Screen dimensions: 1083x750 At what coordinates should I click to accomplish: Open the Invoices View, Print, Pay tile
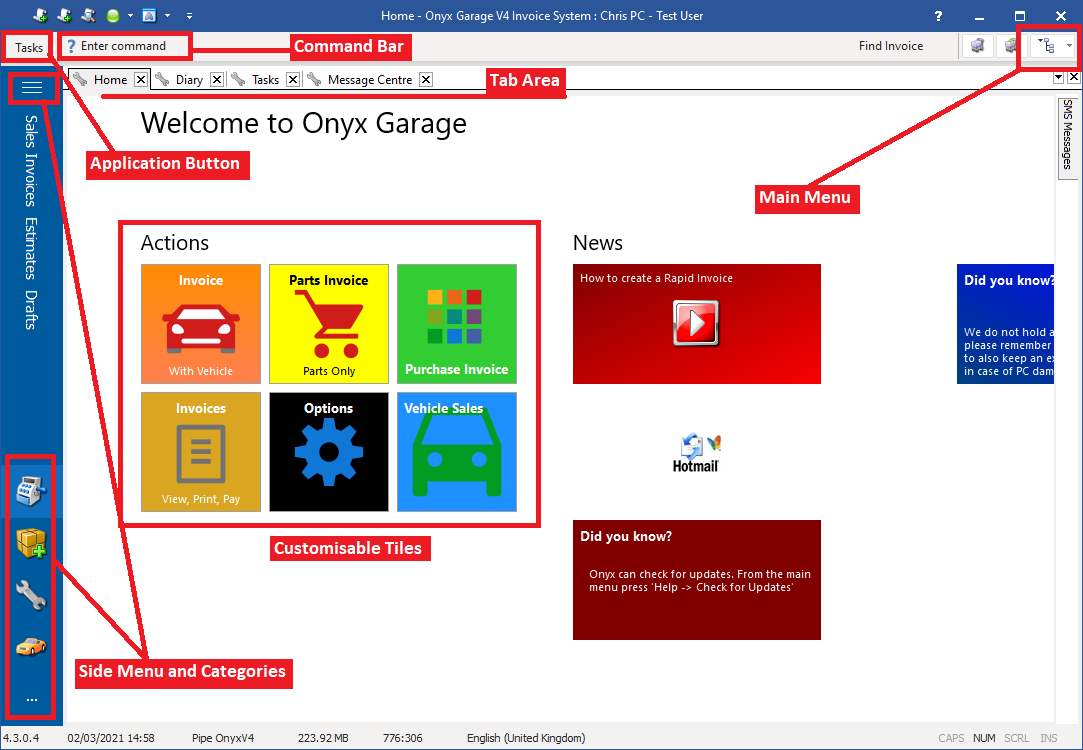(201, 452)
